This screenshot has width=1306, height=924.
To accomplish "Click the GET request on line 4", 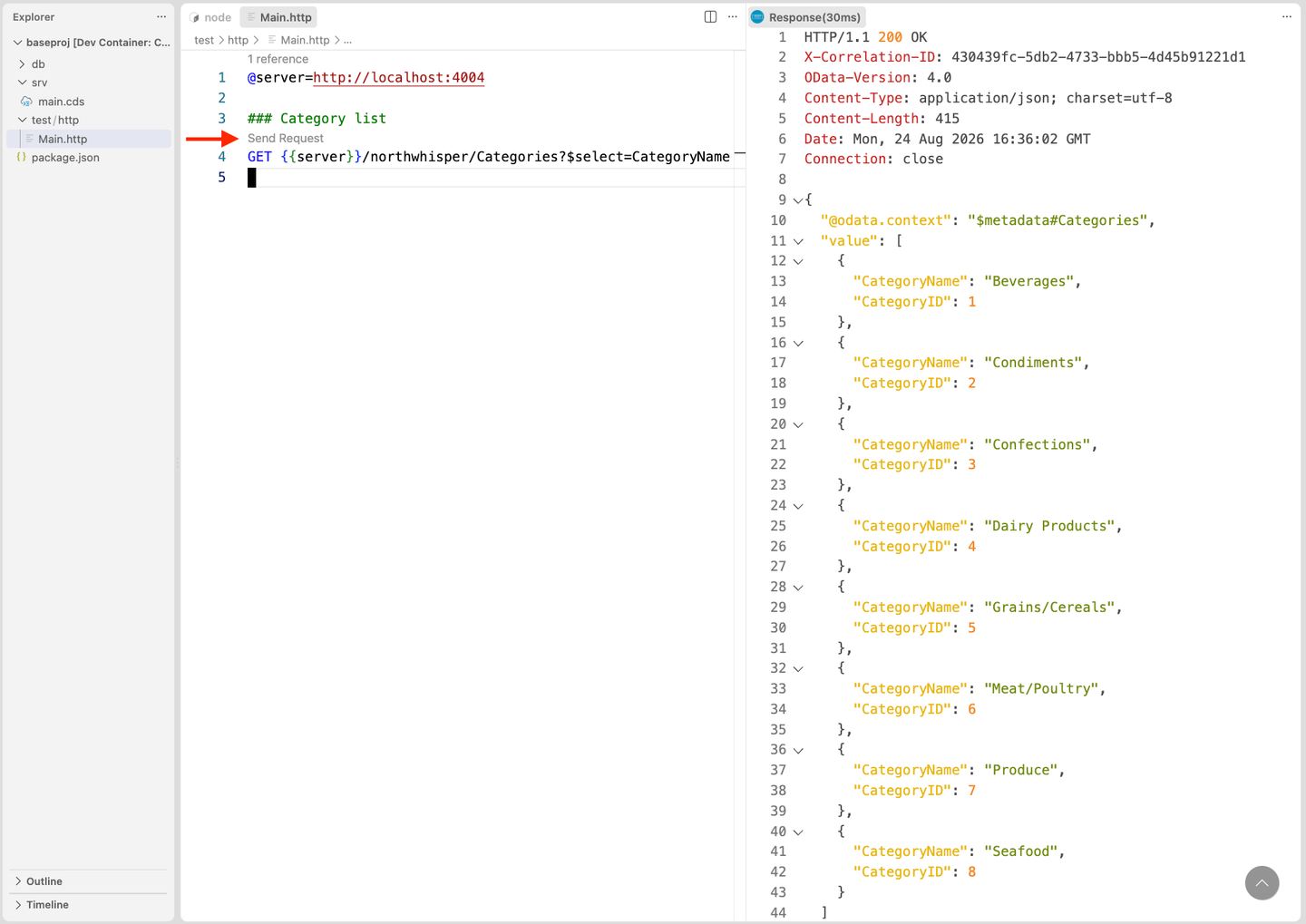I will tap(489, 157).
